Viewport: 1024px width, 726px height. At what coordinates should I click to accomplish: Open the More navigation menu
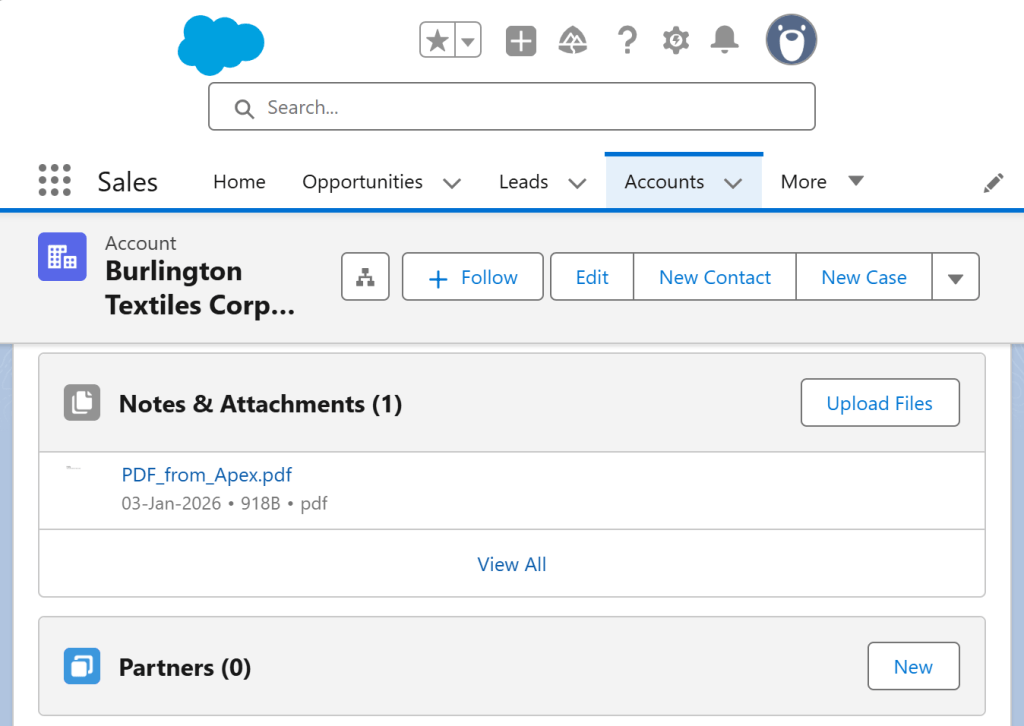[x=822, y=182]
